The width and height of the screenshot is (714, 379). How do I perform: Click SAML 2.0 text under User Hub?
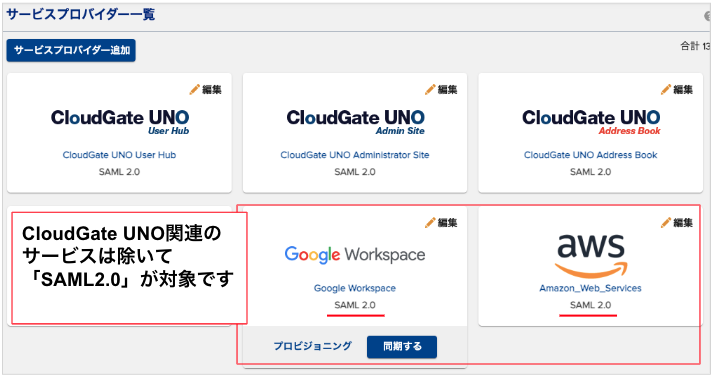[x=119, y=172]
